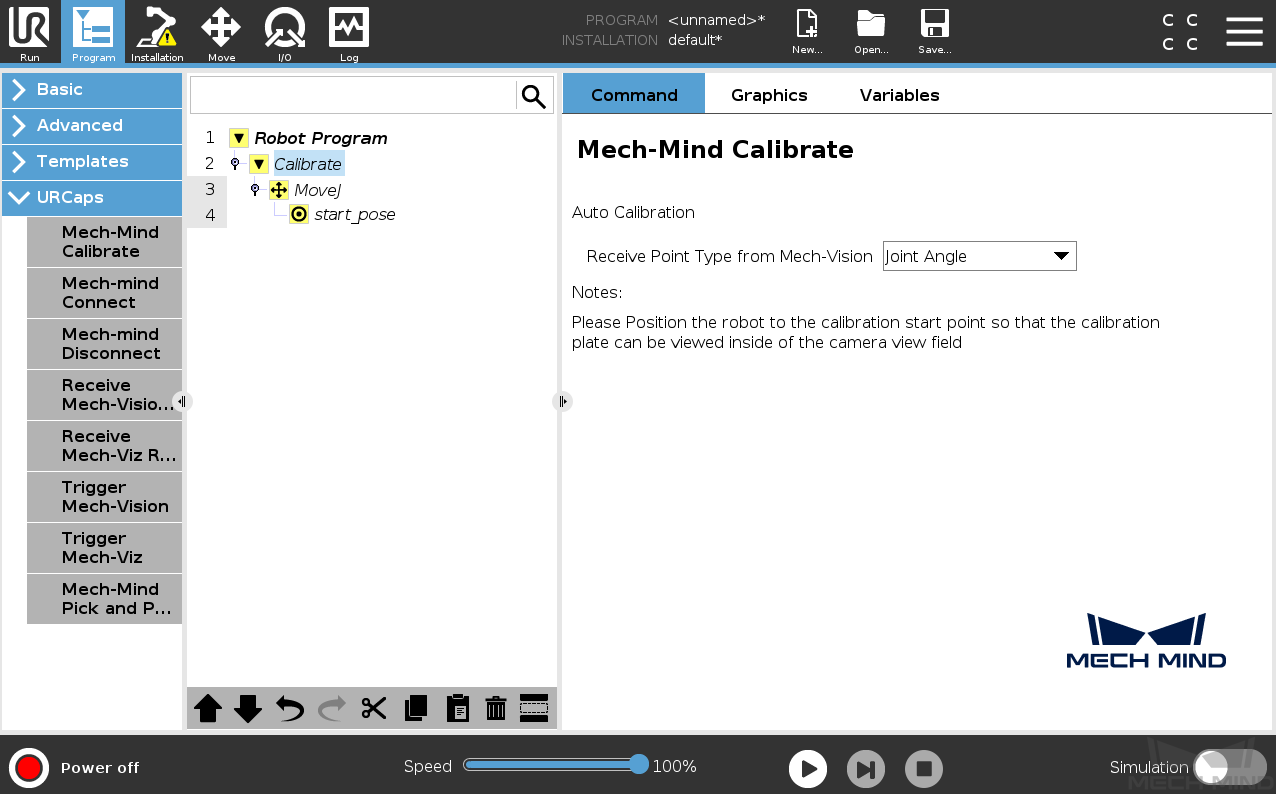Click the Program header icon
Image resolution: width=1276 pixels, height=794 pixels.
[93, 32]
